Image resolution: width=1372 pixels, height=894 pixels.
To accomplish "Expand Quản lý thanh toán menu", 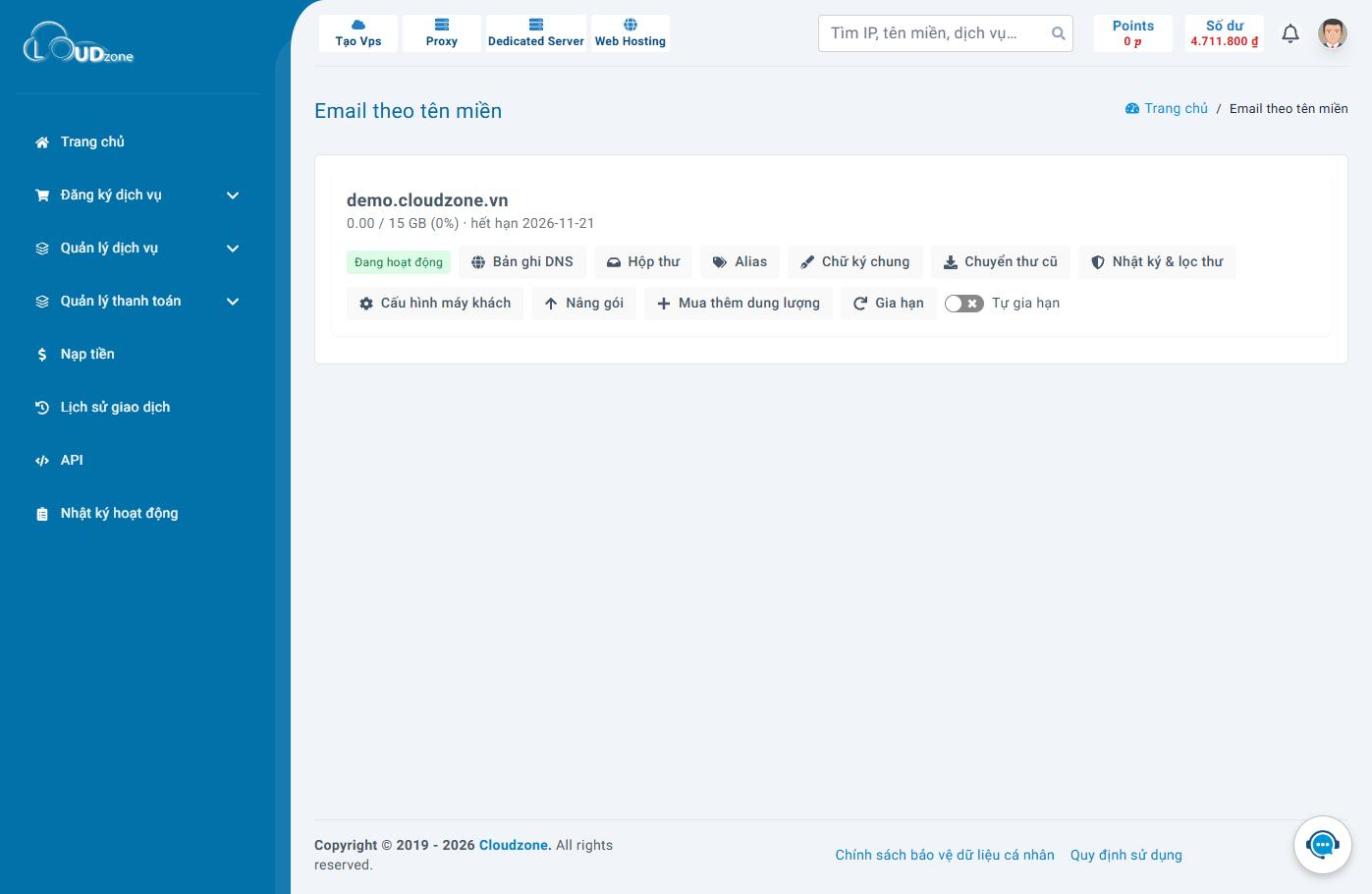I will pos(138,301).
